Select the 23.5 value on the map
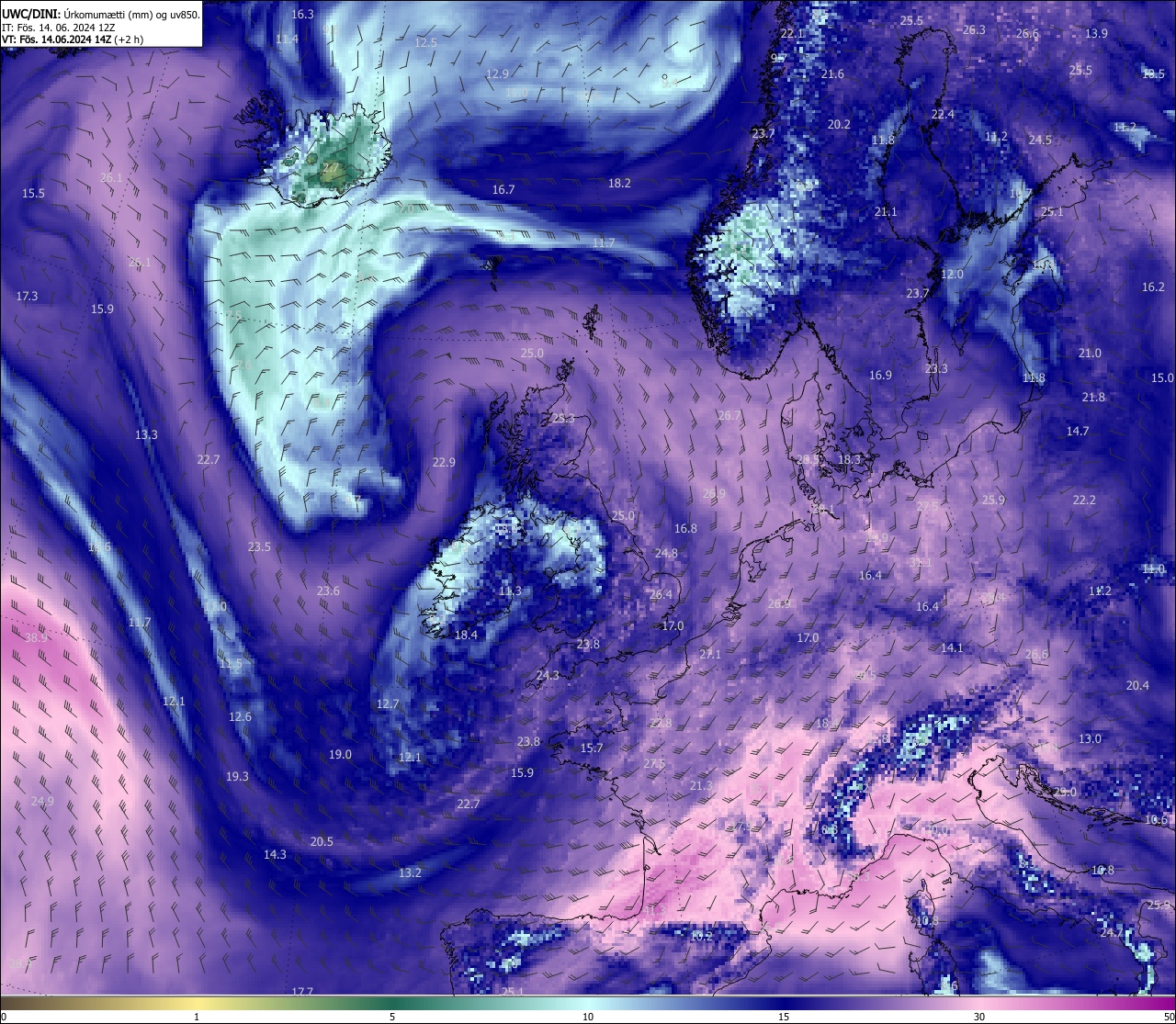Image resolution: width=1176 pixels, height=1024 pixels. coord(259,547)
